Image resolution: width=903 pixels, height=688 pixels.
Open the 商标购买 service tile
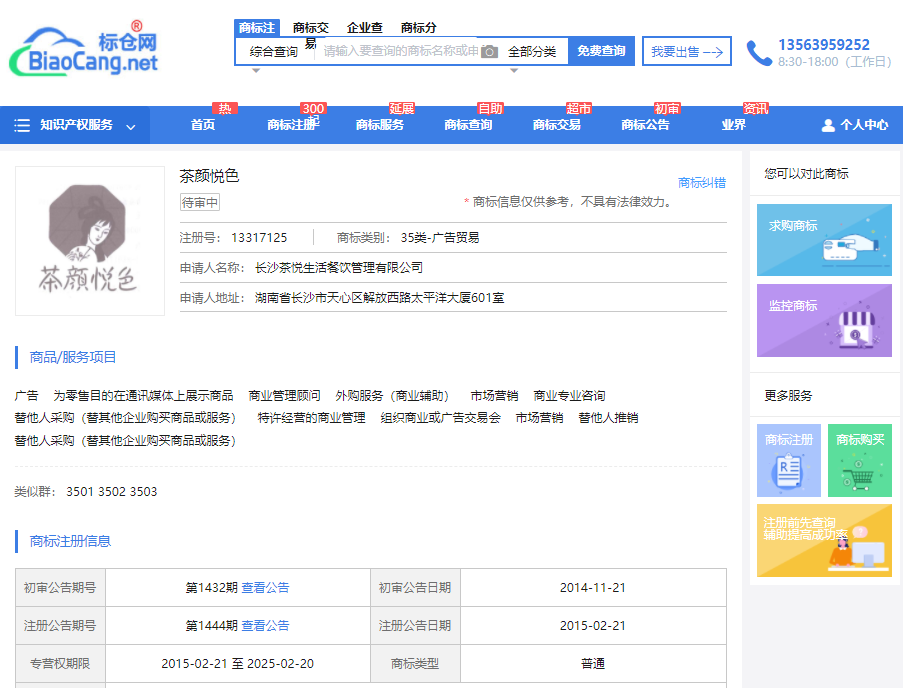860,461
